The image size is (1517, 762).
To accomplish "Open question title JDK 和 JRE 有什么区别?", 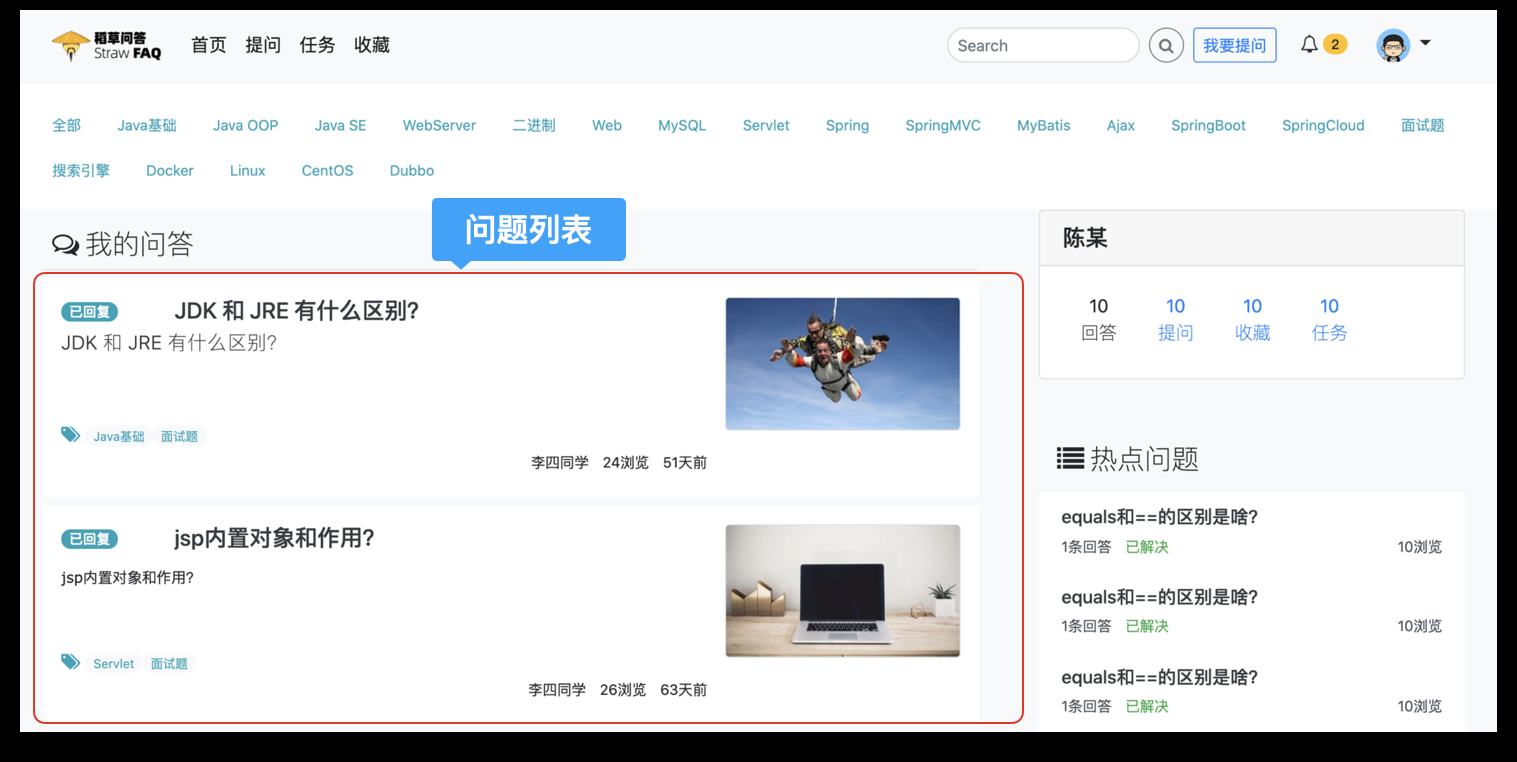I will point(296,311).
